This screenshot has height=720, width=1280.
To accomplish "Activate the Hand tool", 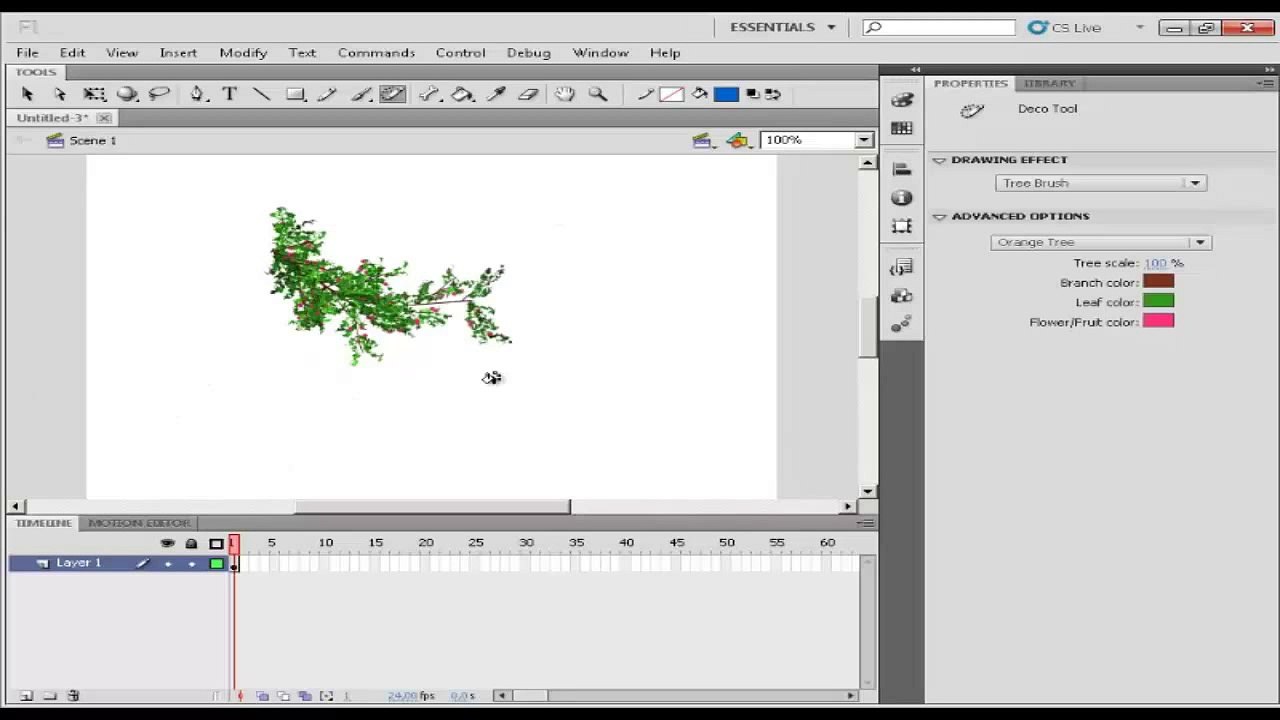I will pos(565,94).
